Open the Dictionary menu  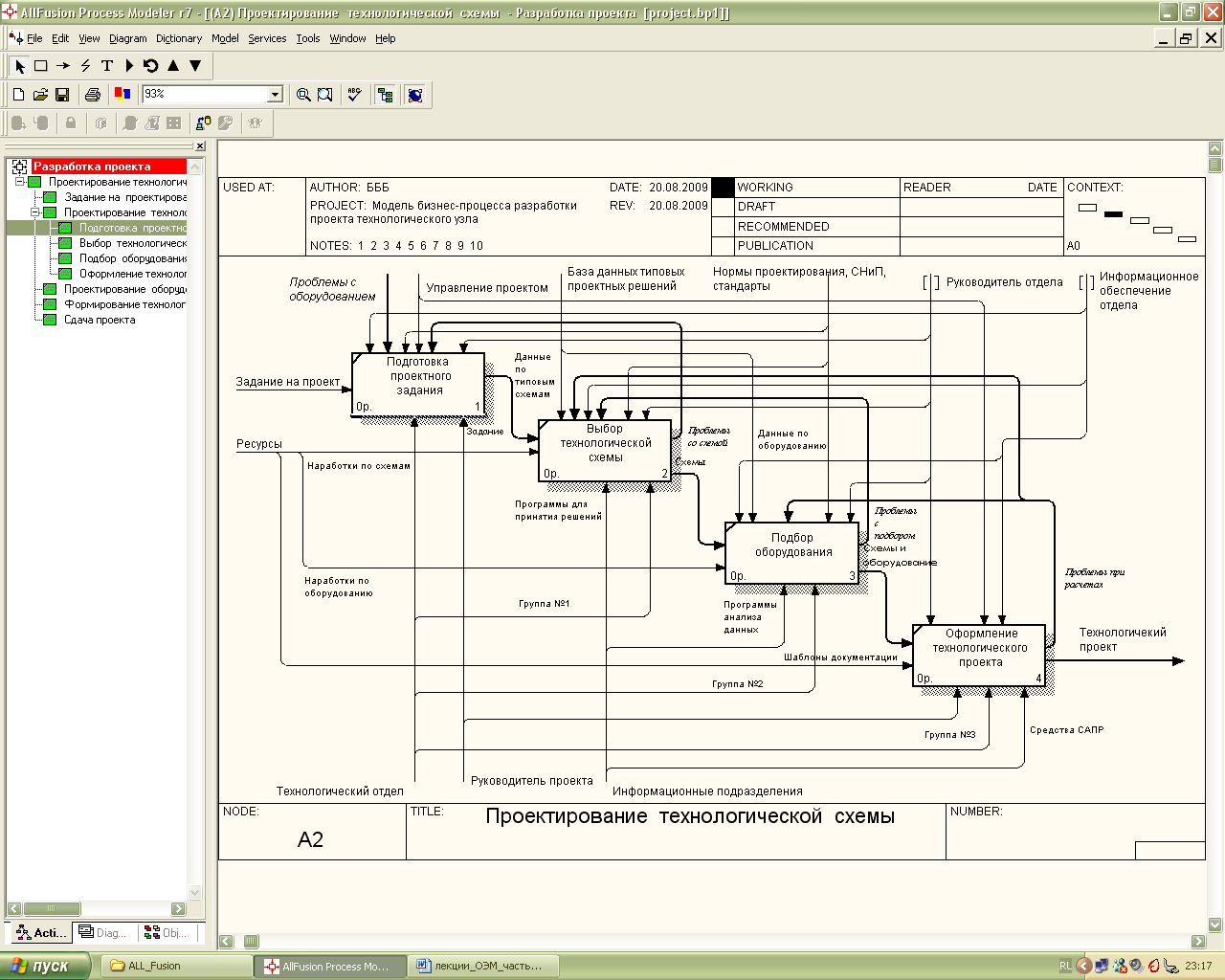(179, 38)
